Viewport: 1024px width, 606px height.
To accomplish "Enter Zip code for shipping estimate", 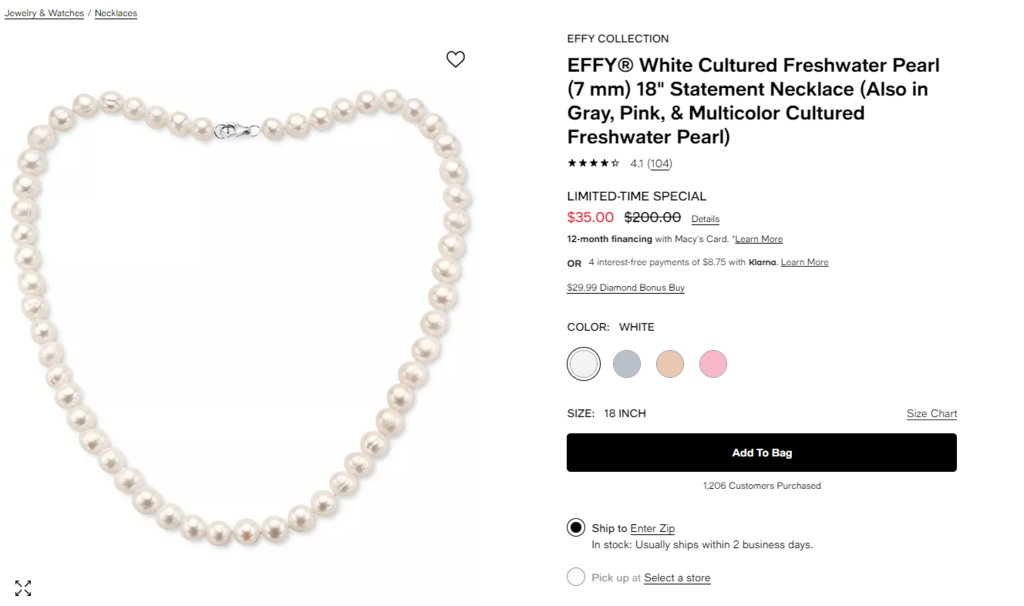I will pyautogui.click(x=655, y=528).
